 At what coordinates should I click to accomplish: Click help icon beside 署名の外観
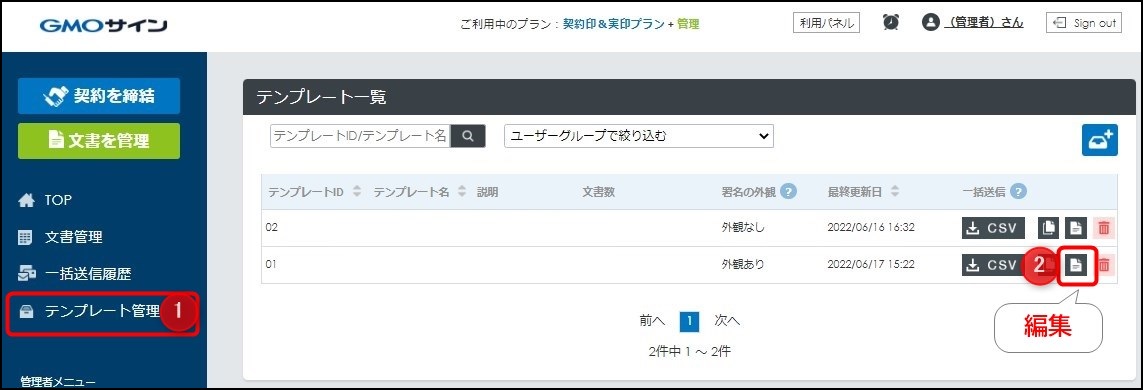pos(788,192)
